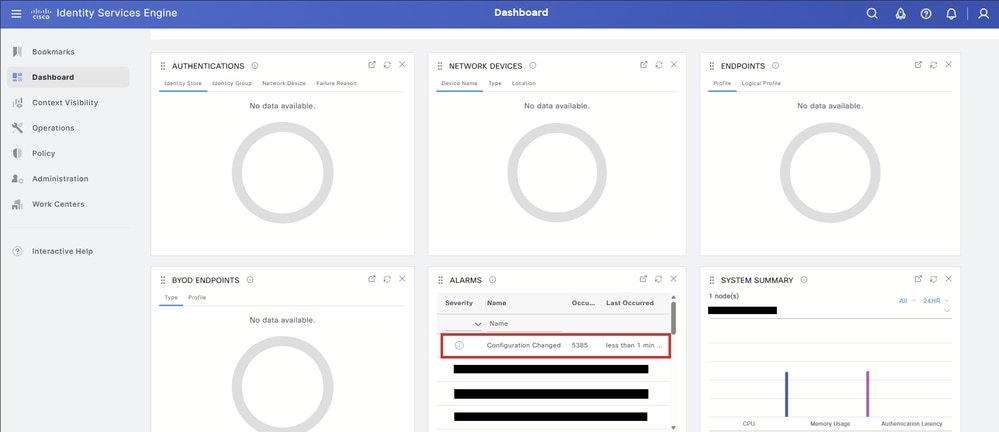Expand the Severity filter dropdown in Alarms
The image size is (999, 432).
click(464, 324)
